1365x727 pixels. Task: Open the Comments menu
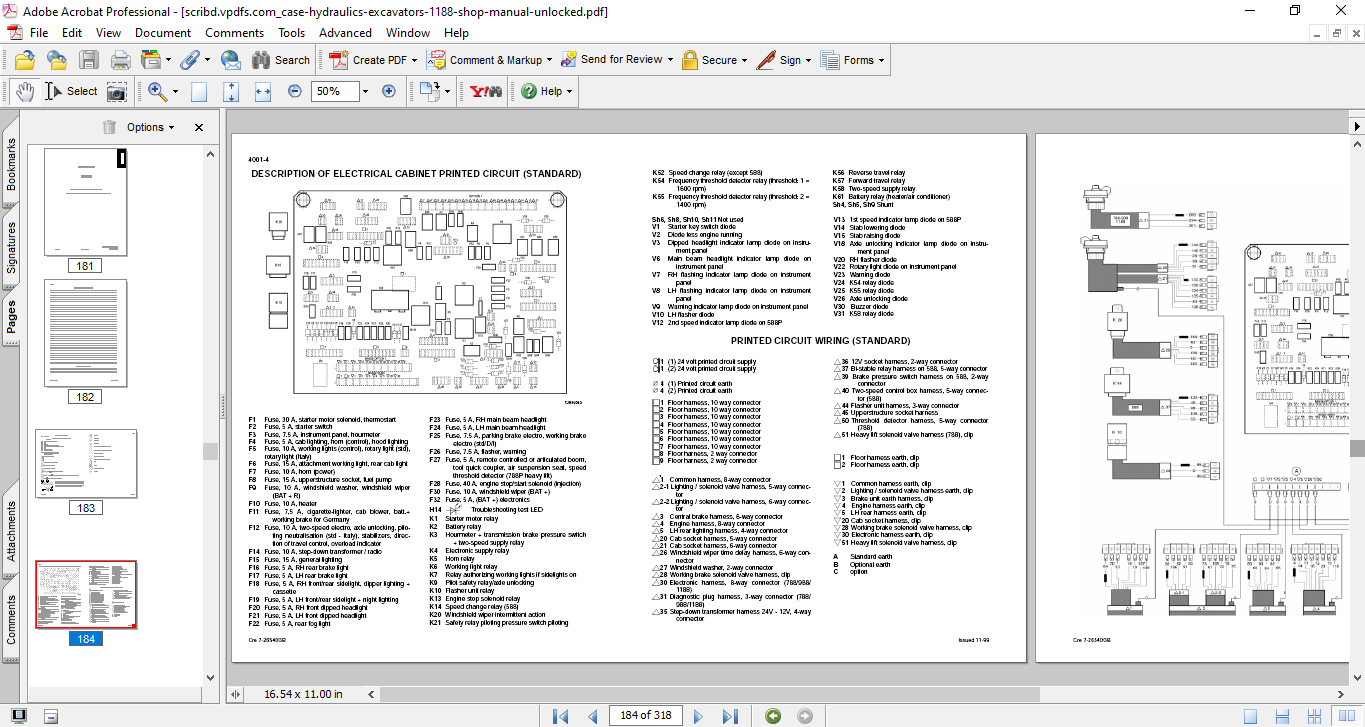[234, 32]
